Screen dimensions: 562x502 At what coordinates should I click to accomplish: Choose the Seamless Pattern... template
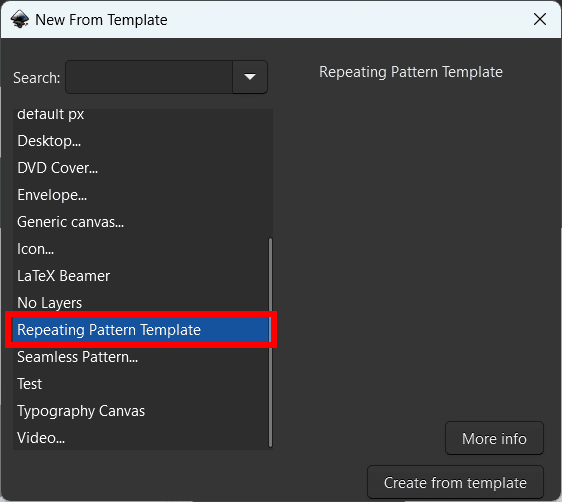click(x=141, y=357)
